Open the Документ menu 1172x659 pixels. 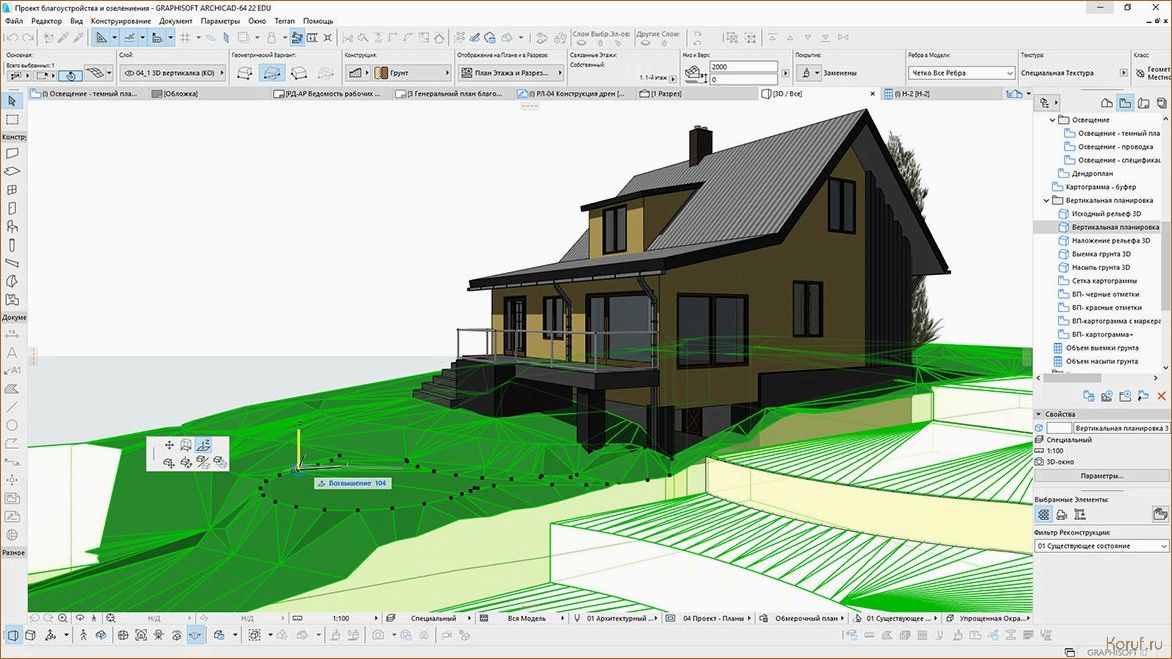click(x=176, y=21)
